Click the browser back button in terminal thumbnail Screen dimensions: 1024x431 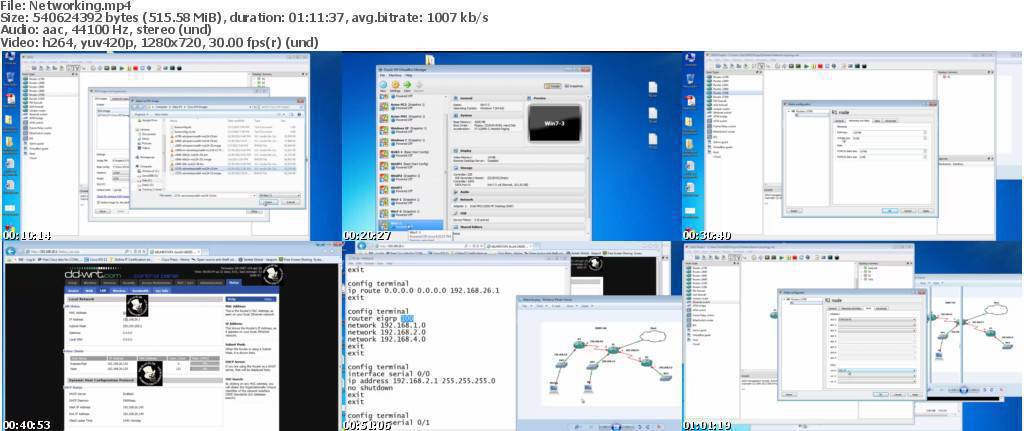(x=362, y=246)
